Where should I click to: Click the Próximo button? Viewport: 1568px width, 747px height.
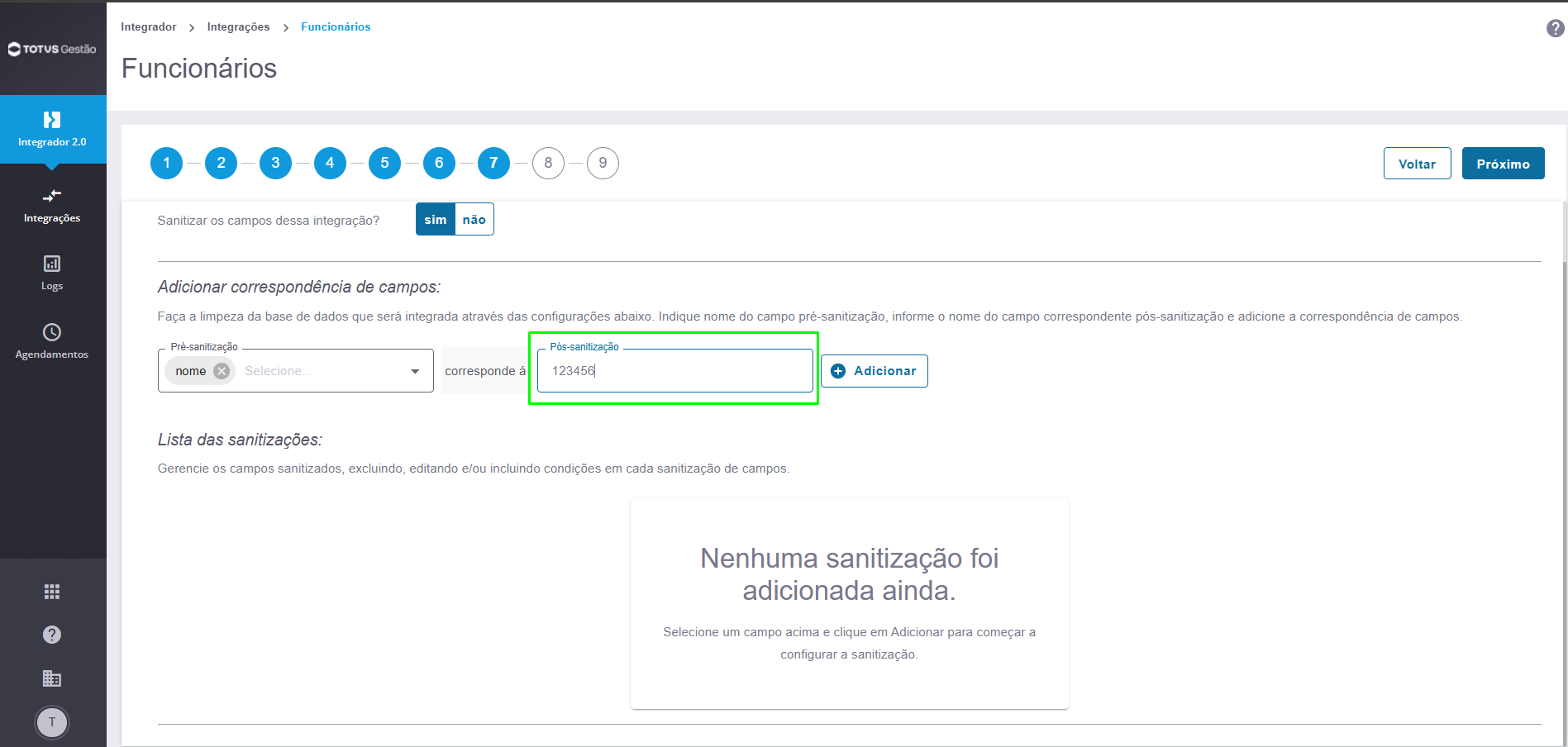click(1503, 164)
